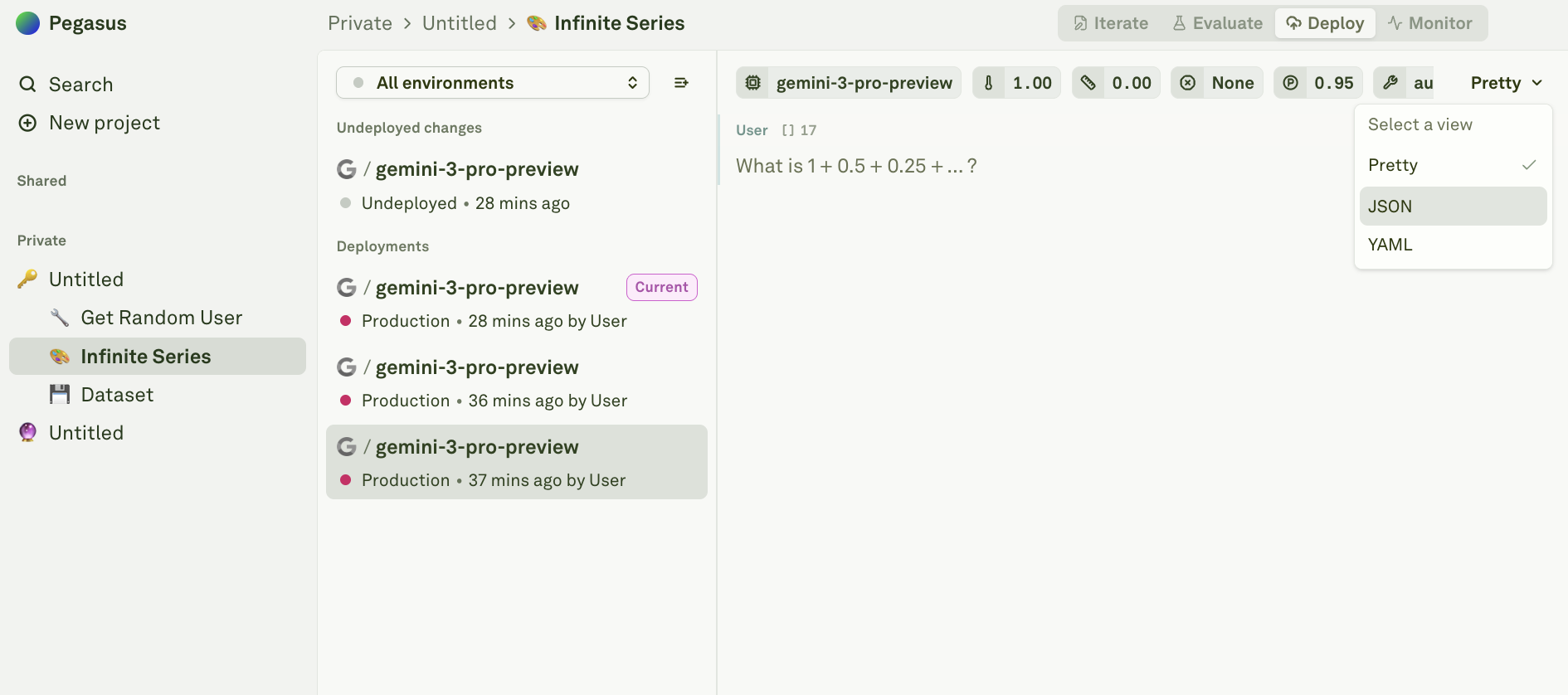1568x695 pixels.
Task: Click the Pegasus logo icon
Action: 27,23
